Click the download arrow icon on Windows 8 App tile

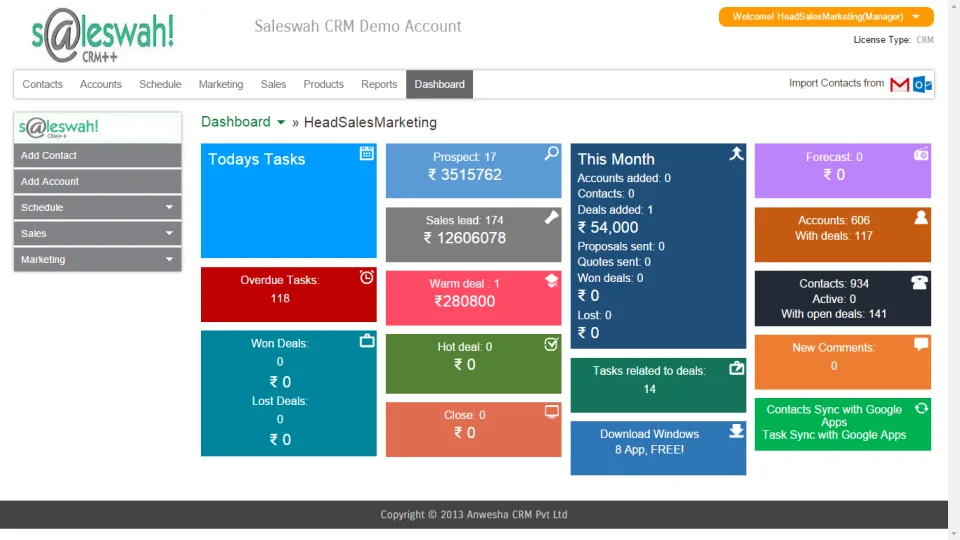tap(737, 431)
